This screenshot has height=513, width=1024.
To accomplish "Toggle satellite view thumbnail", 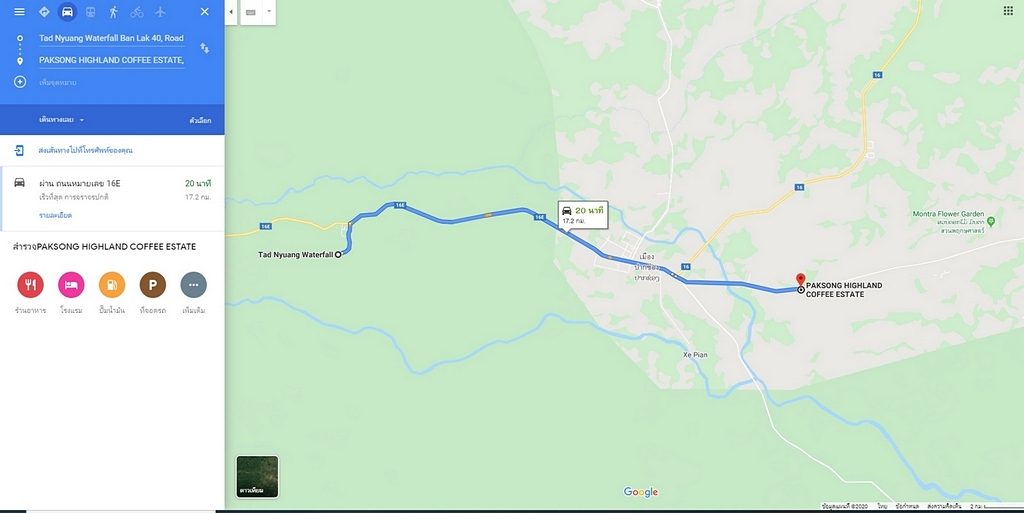I will click(257, 477).
